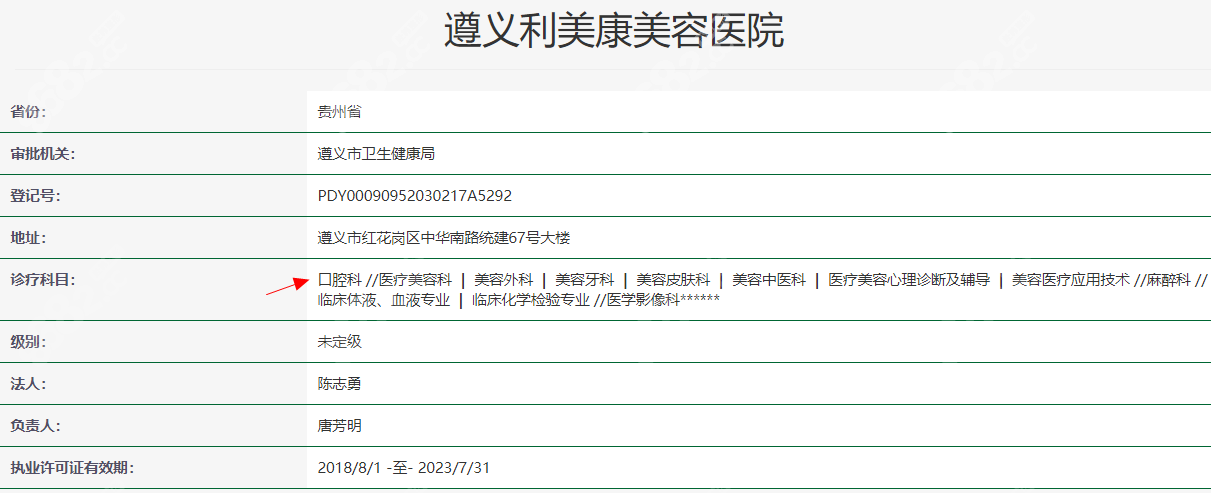Select the name 唐芳明
Screen dimensions: 1211x493
point(340,426)
